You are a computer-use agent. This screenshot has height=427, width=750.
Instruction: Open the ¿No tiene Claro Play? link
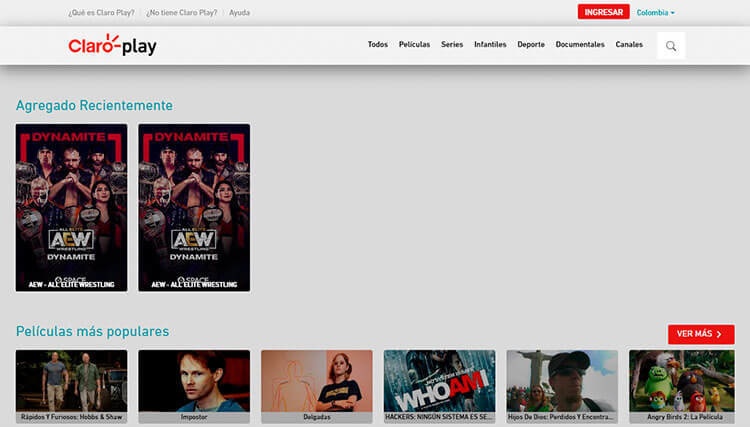(x=181, y=13)
